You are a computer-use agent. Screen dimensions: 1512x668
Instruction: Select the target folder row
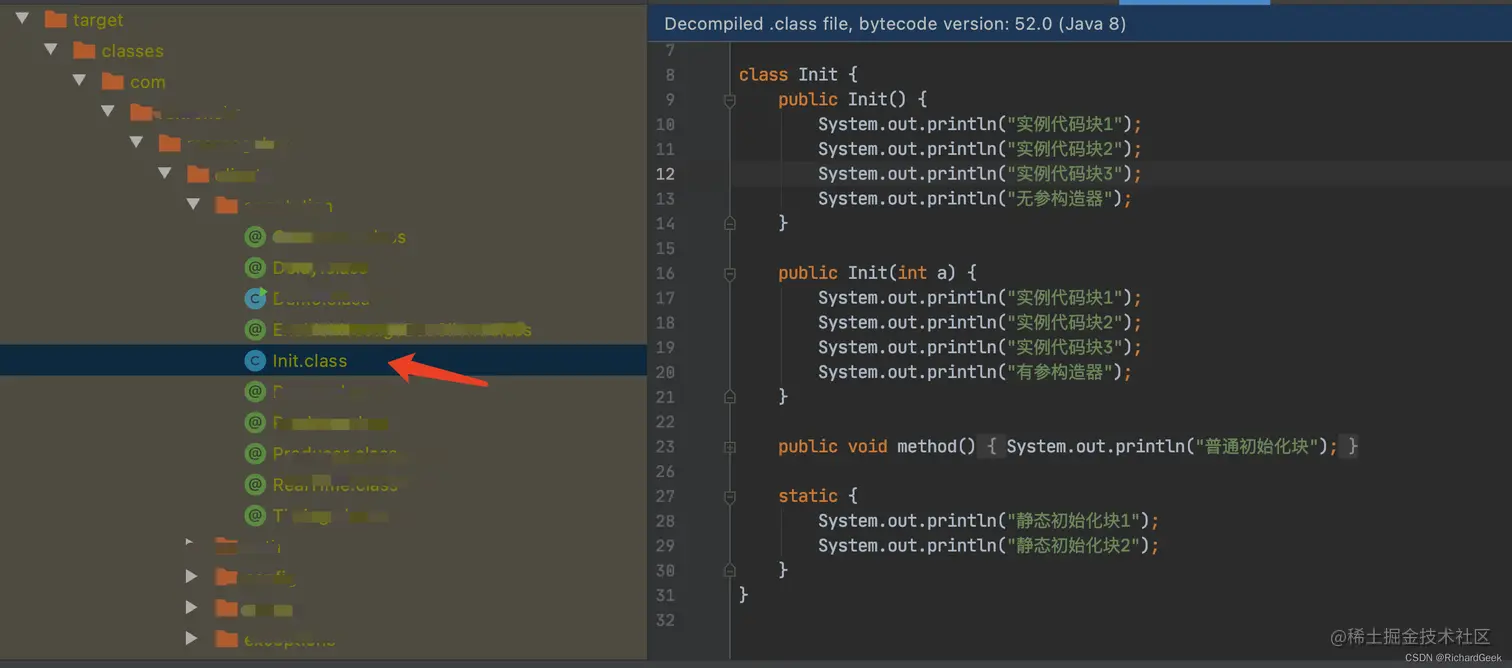(x=323, y=19)
